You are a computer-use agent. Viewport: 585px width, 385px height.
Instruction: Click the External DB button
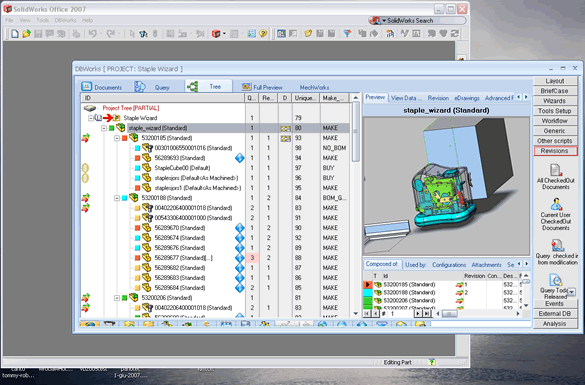(x=555, y=314)
